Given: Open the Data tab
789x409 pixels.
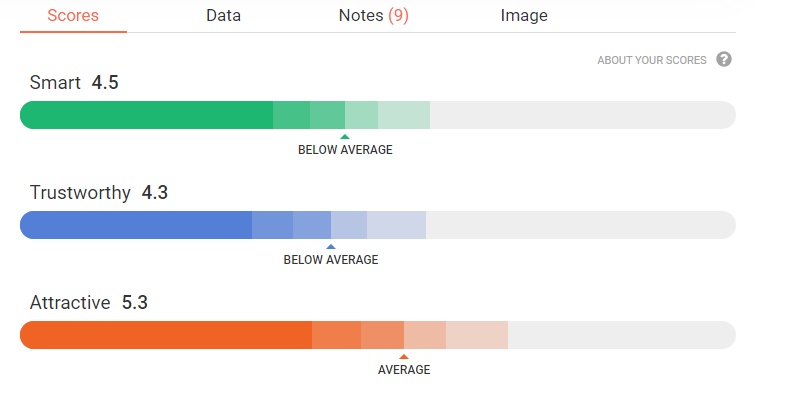Looking at the screenshot, I should (223, 16).
